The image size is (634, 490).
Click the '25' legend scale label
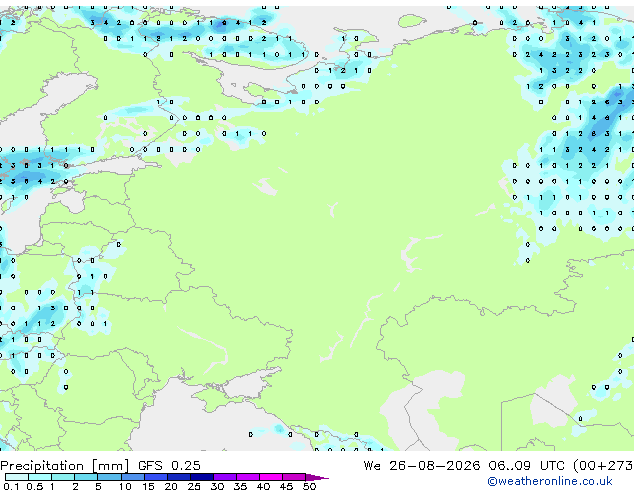pyautogui.click(x=194, y=486)
